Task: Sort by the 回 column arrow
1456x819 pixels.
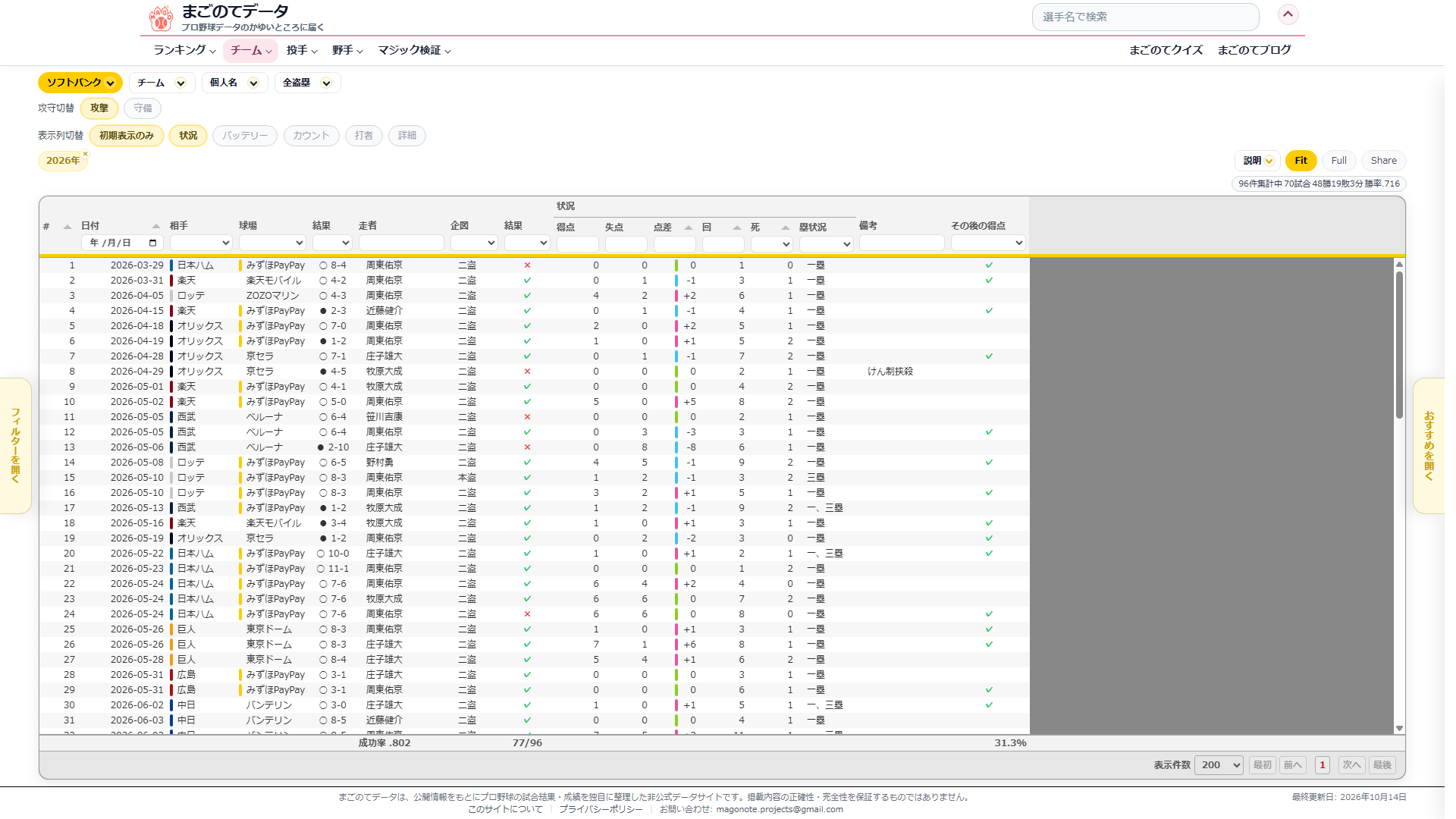Action: click(737, 227)
